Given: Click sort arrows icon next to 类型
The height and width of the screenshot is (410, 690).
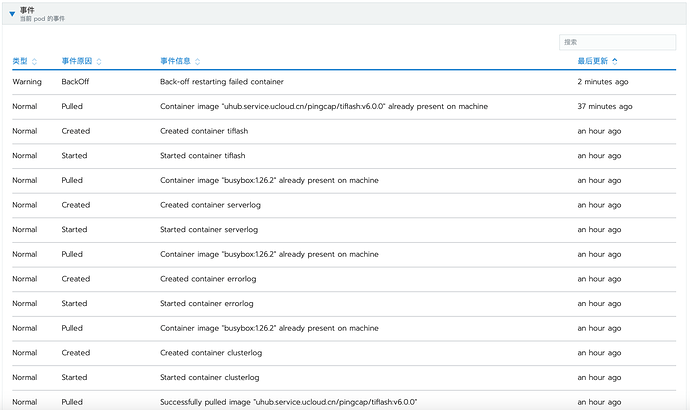Looking at the screenshot, I should tap(34, 62).
